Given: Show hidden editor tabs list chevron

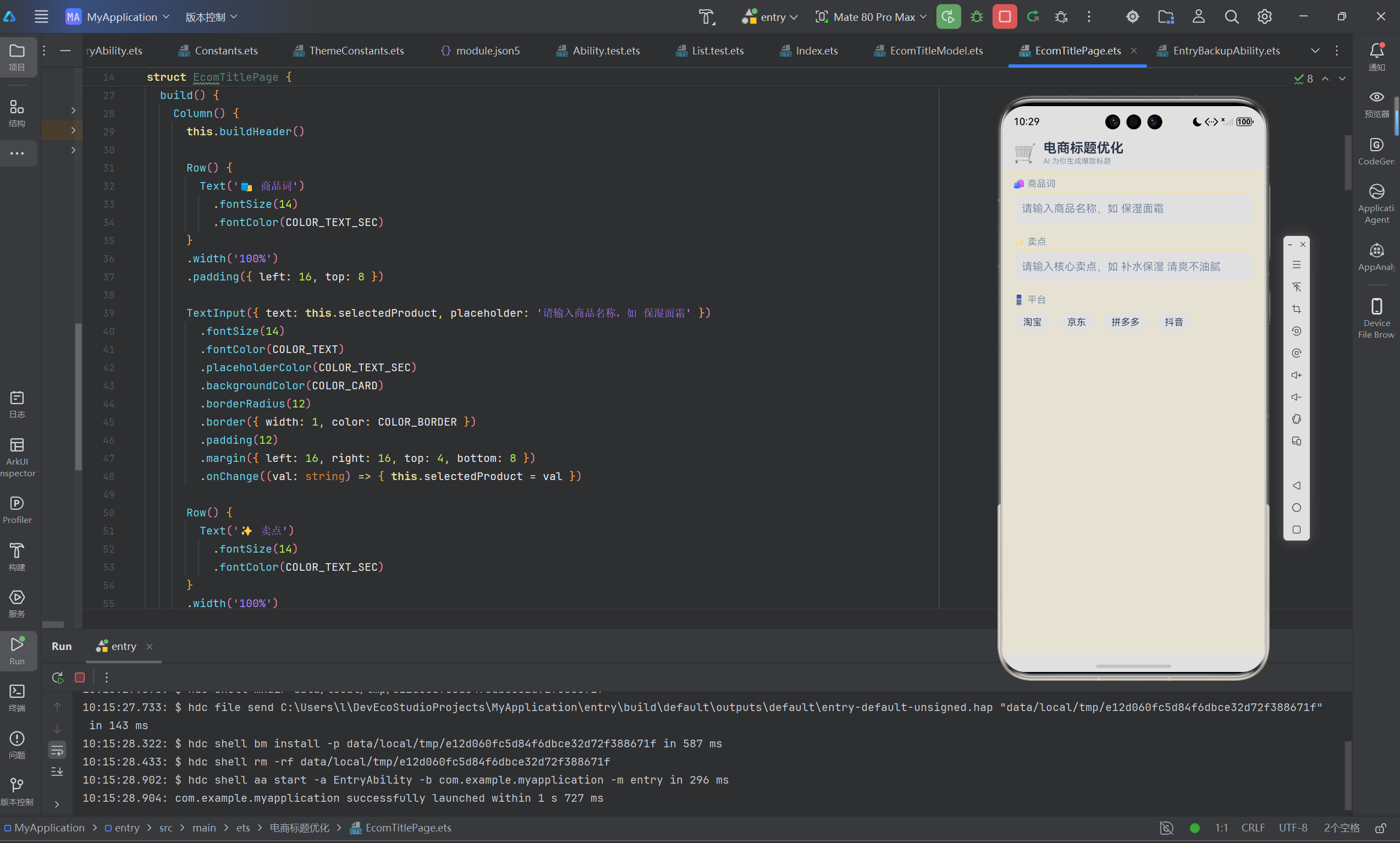Looking at the screenshot, I should pos(1315,51).
